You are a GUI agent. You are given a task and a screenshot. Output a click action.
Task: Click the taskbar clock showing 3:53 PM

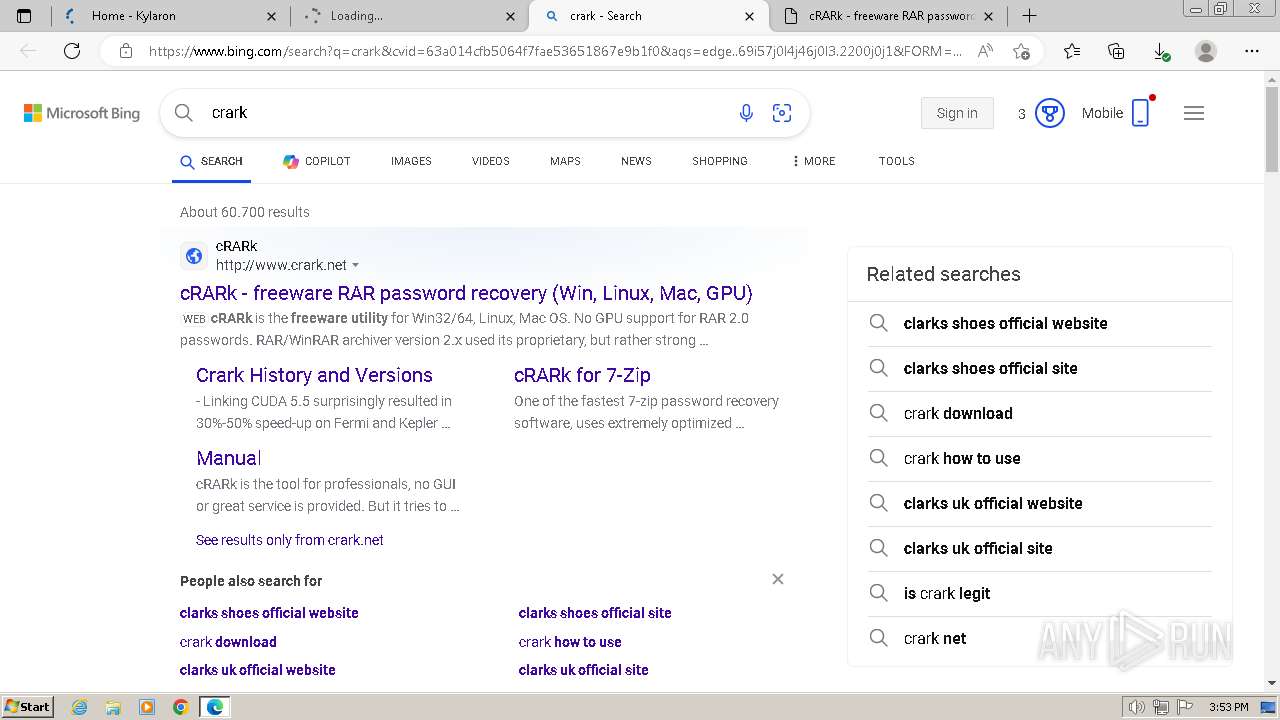point(1228,707)
